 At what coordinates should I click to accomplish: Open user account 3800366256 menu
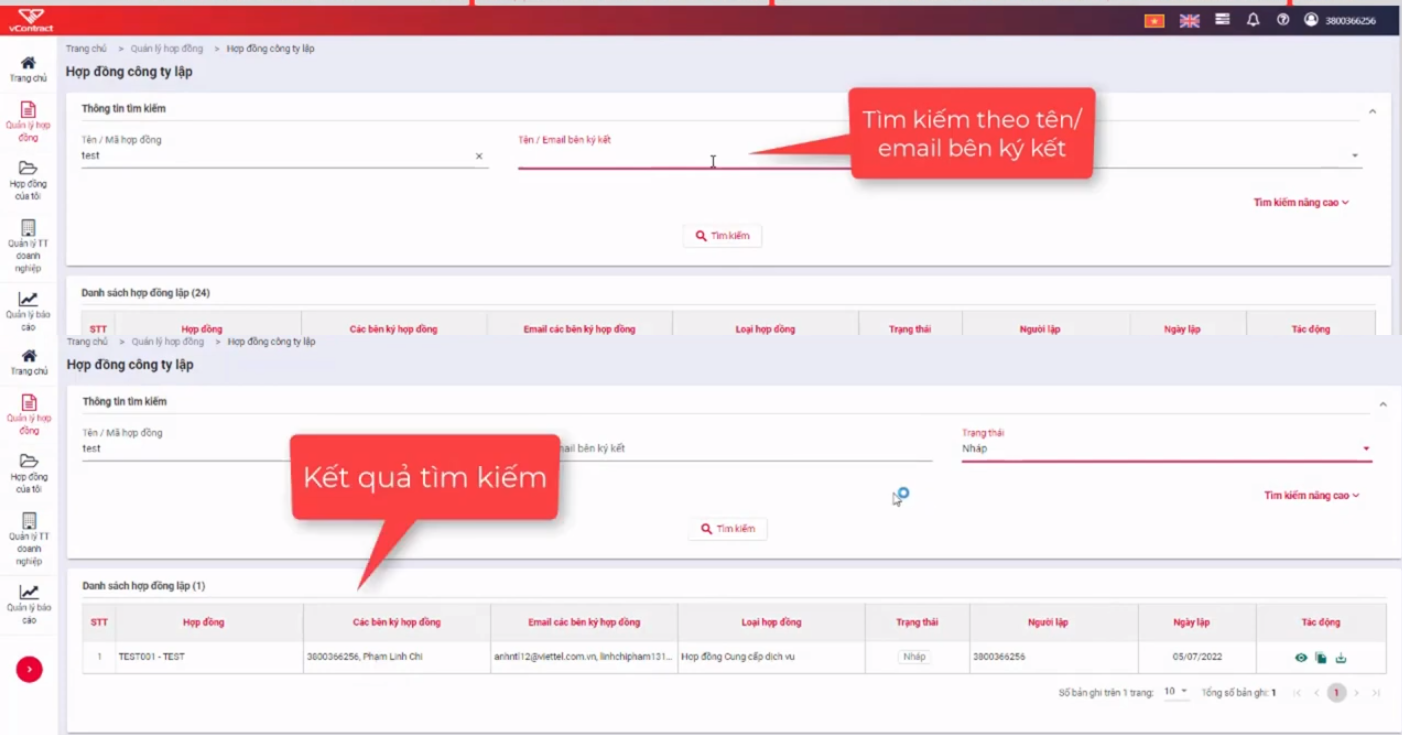pyautogui.click(x=1340, y=20)
